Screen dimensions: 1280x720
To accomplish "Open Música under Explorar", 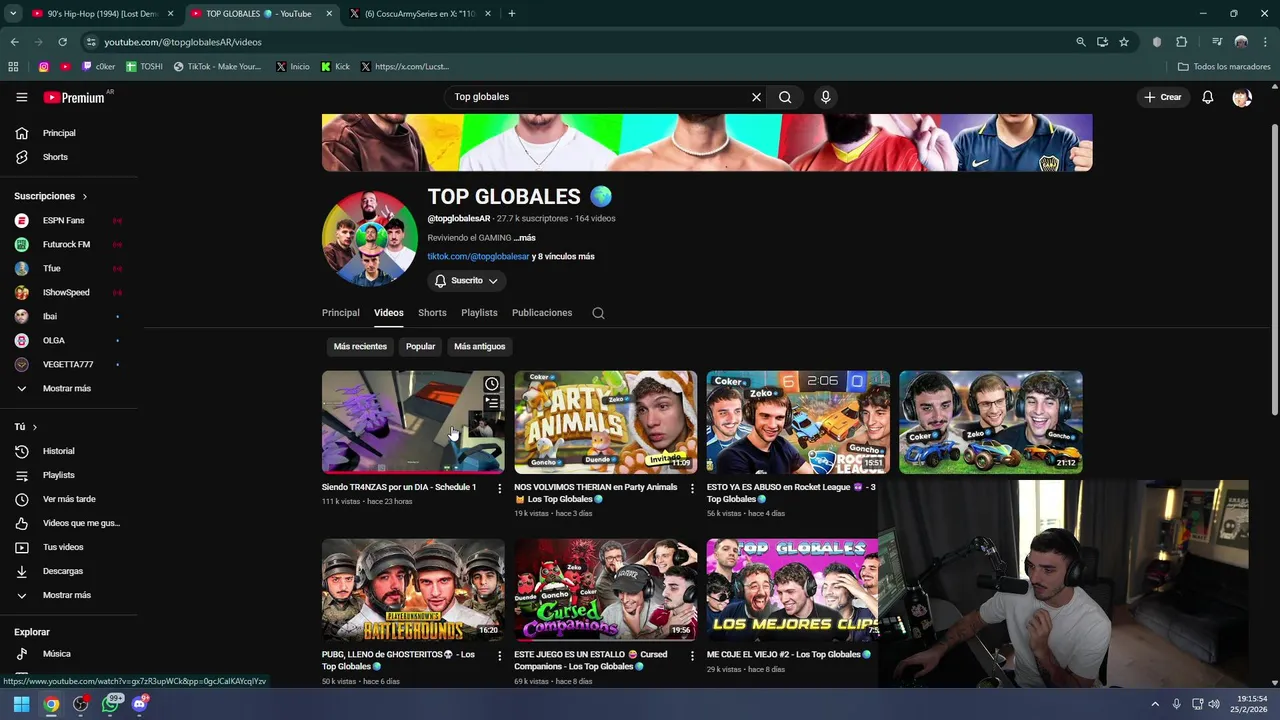I will 70,654.
